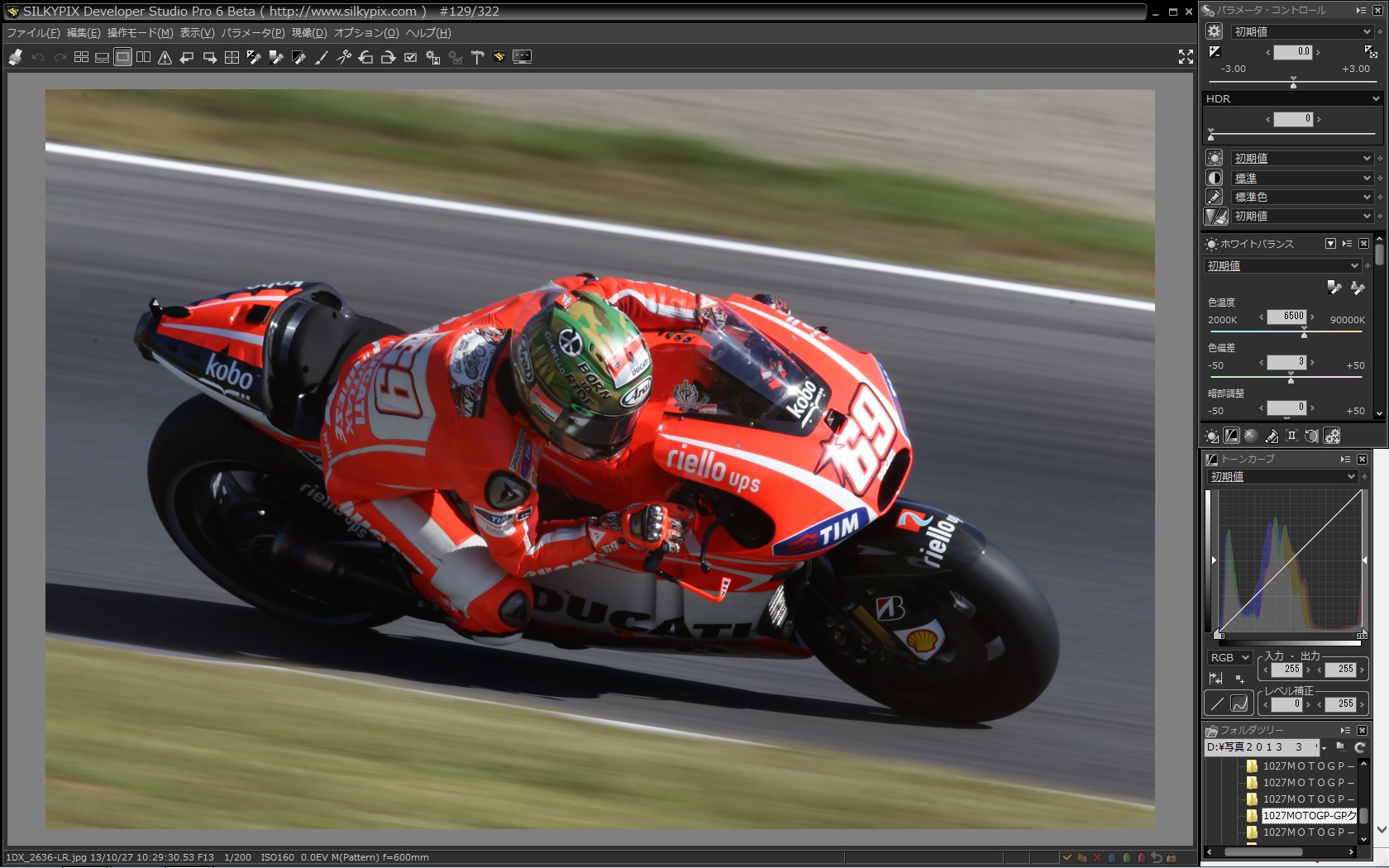Rotate image right ninety degrees

388,57
